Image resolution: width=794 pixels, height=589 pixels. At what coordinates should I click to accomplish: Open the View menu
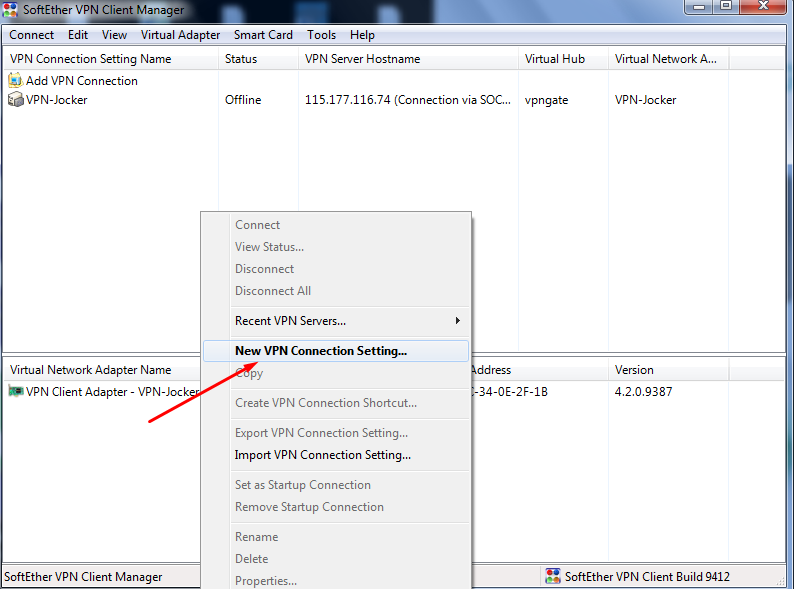tap(114, 35)
